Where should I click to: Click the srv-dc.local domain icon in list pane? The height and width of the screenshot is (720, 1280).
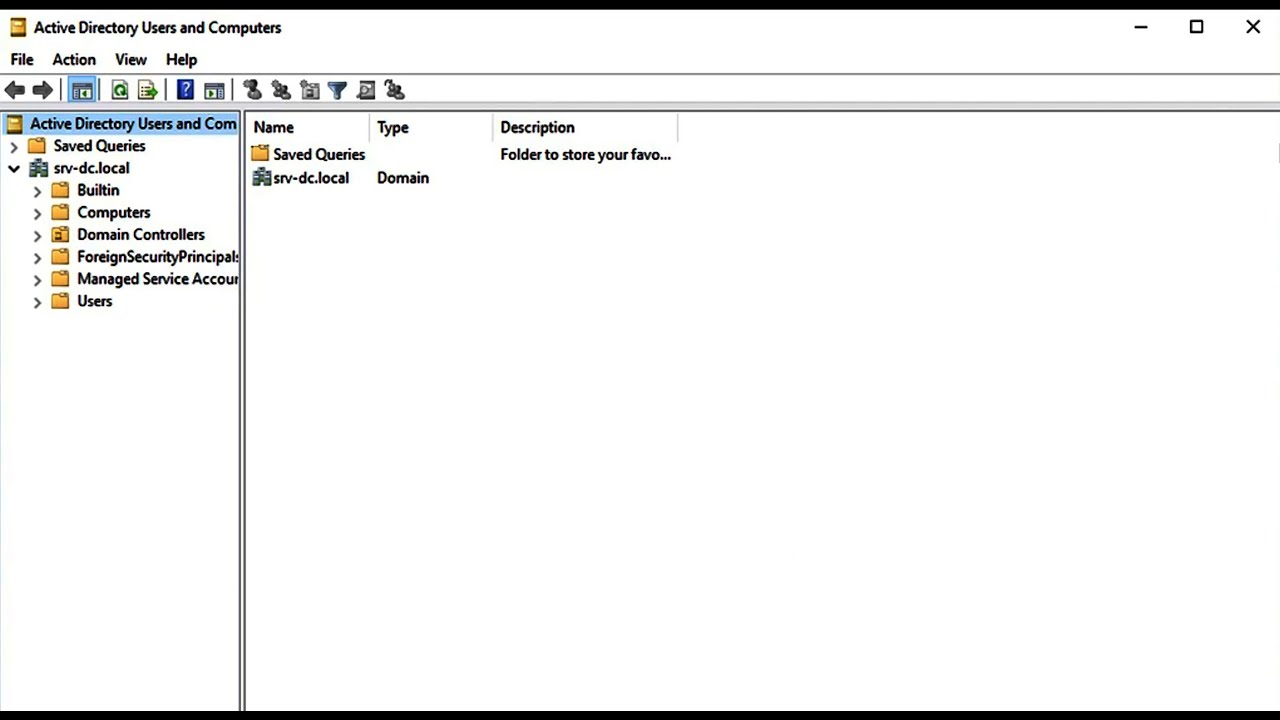coord(261,177)
